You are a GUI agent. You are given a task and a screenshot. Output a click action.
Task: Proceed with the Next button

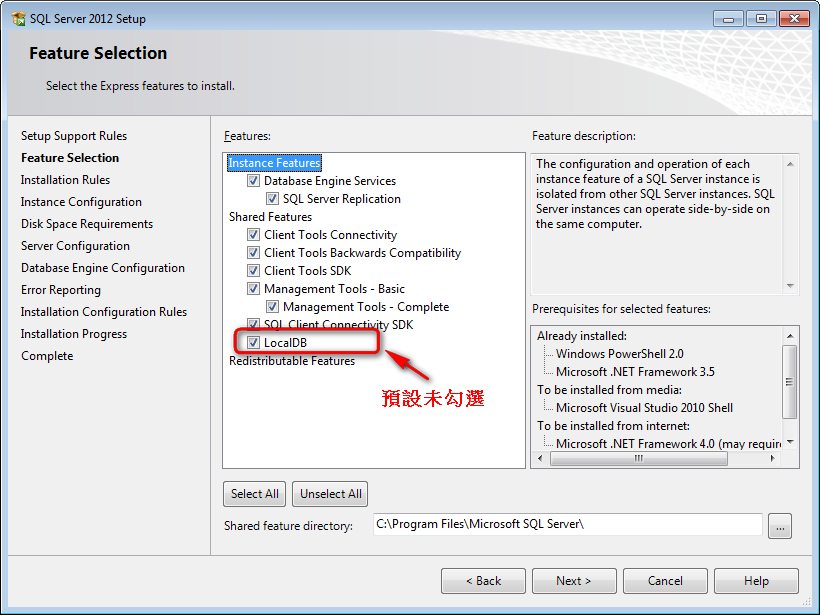(574, 581)
